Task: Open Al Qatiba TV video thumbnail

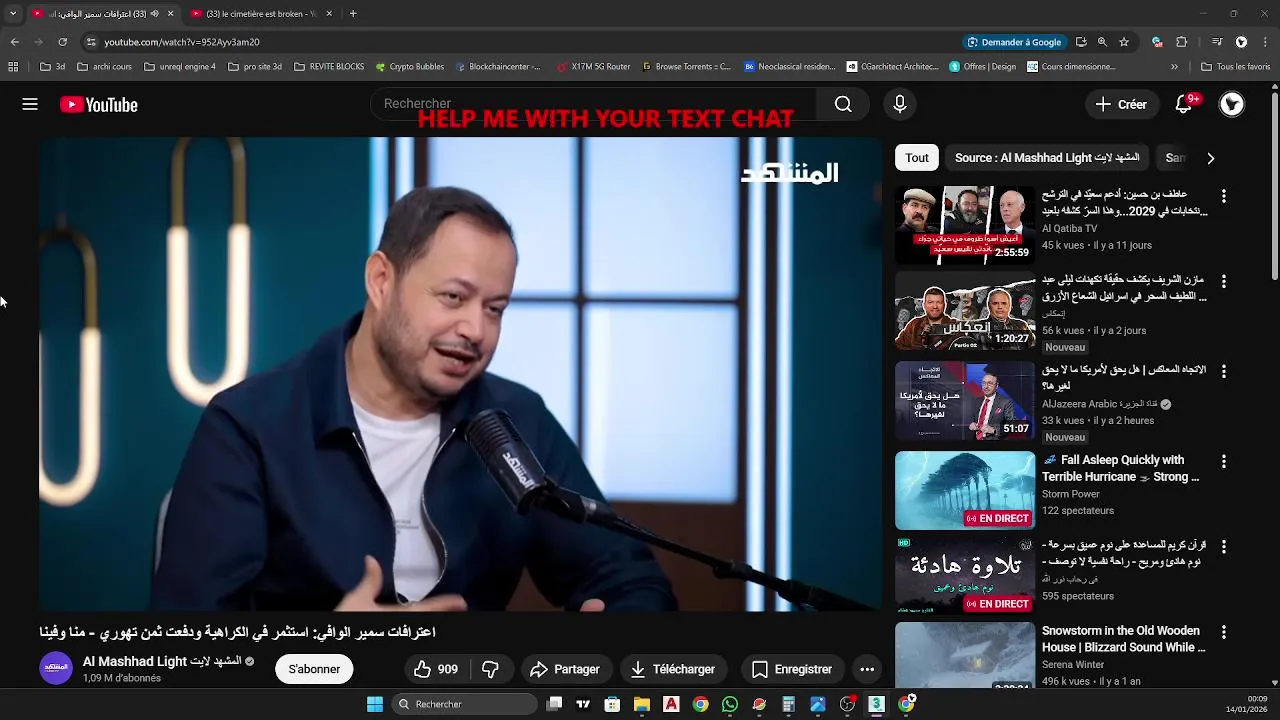Action: tap(965, 225)
